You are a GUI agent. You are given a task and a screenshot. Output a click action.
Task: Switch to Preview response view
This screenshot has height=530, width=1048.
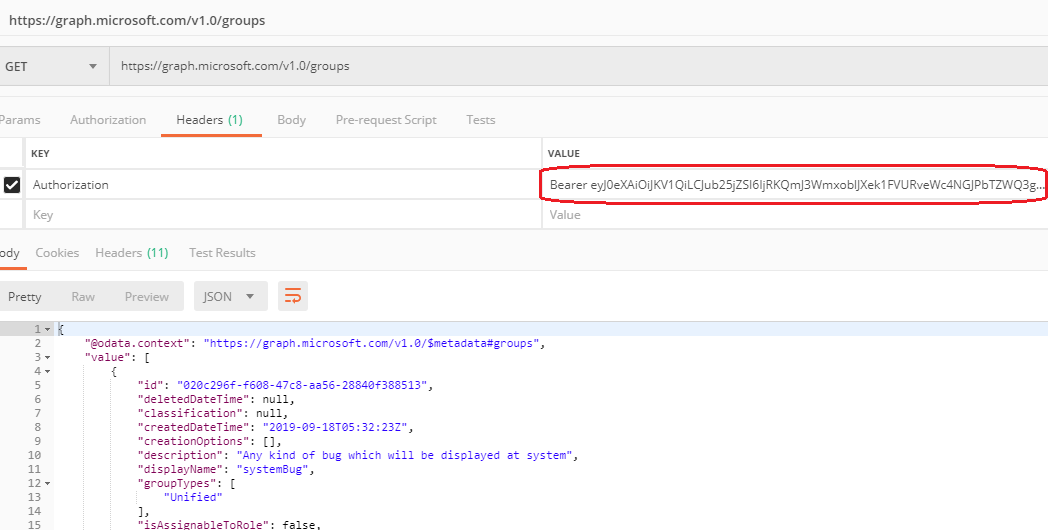tap(146, 297)
